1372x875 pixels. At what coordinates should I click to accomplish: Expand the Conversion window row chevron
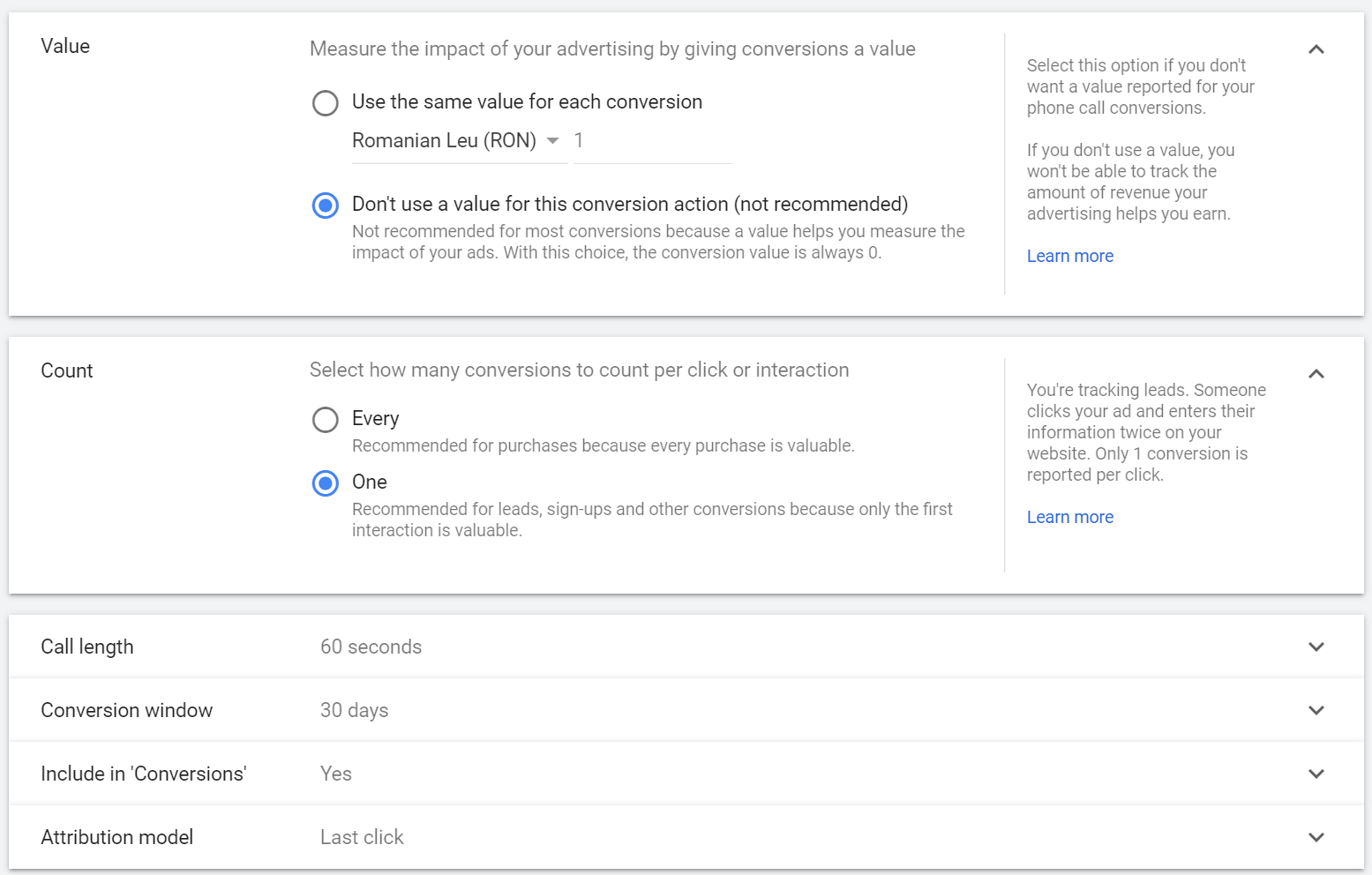pyautogui.click(x=1316, y=711)
